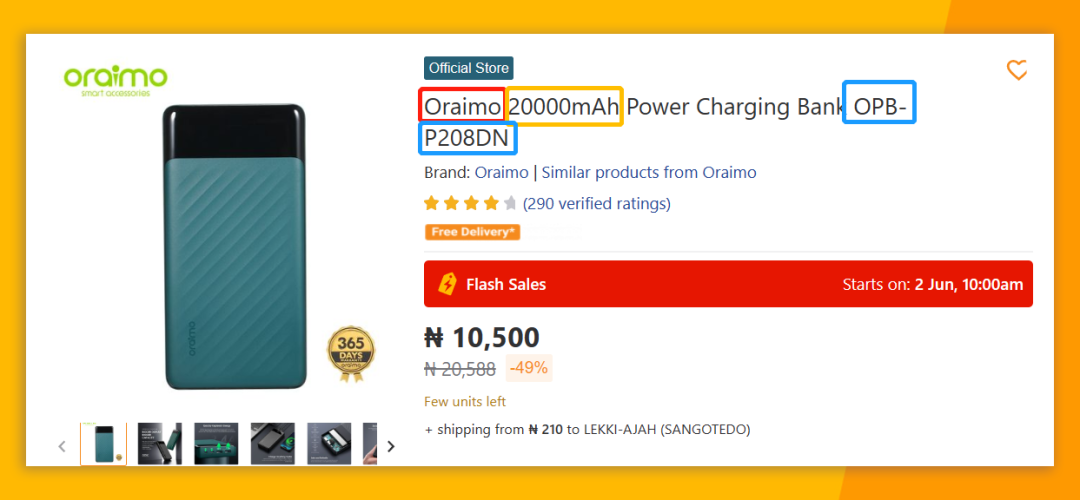Select the first green power bank thumbnail
This screenshot has height=500, width=1080.
(x=103, y=444)
